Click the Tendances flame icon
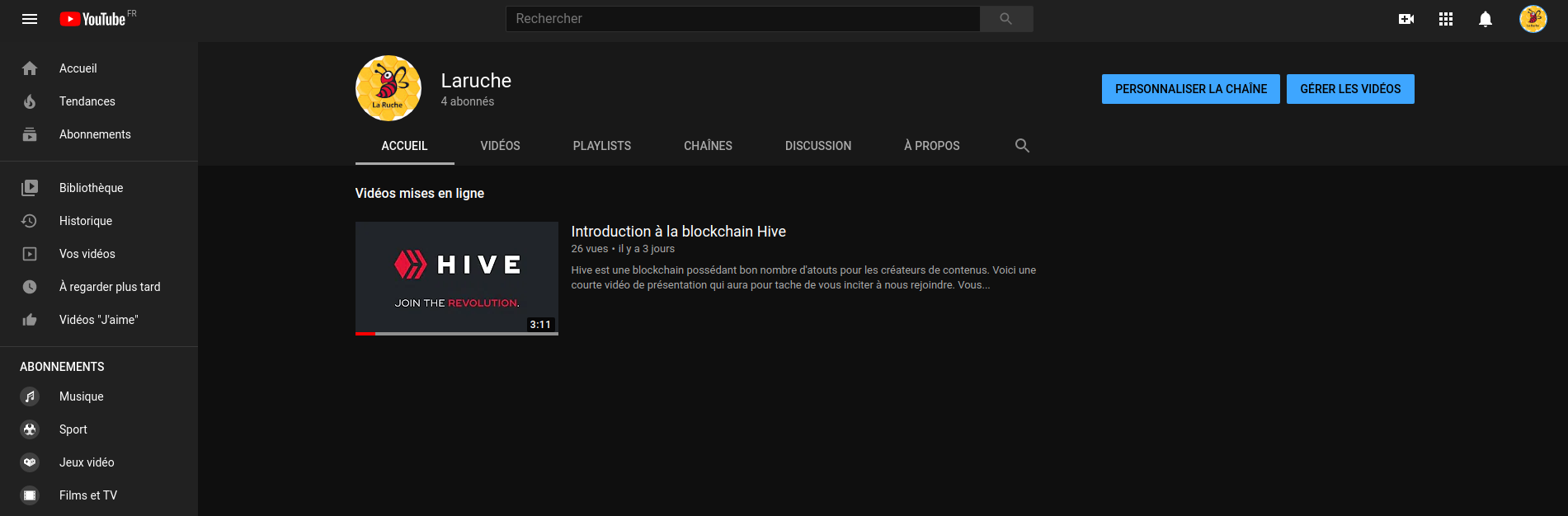Image resolution: width=1568 pixels, height=516 pixels. click(30, 101)
